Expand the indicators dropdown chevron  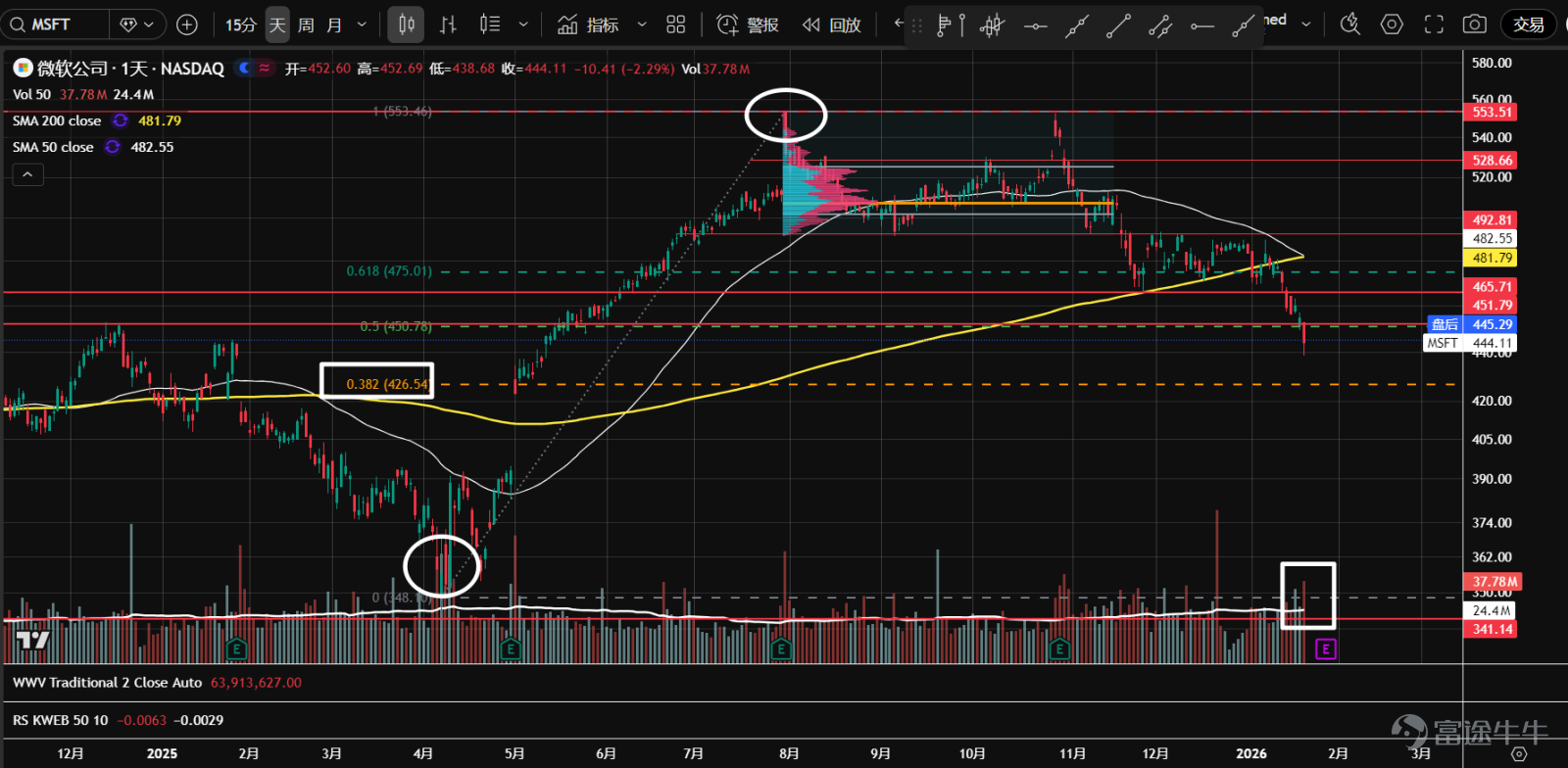(x=642, y=24)
